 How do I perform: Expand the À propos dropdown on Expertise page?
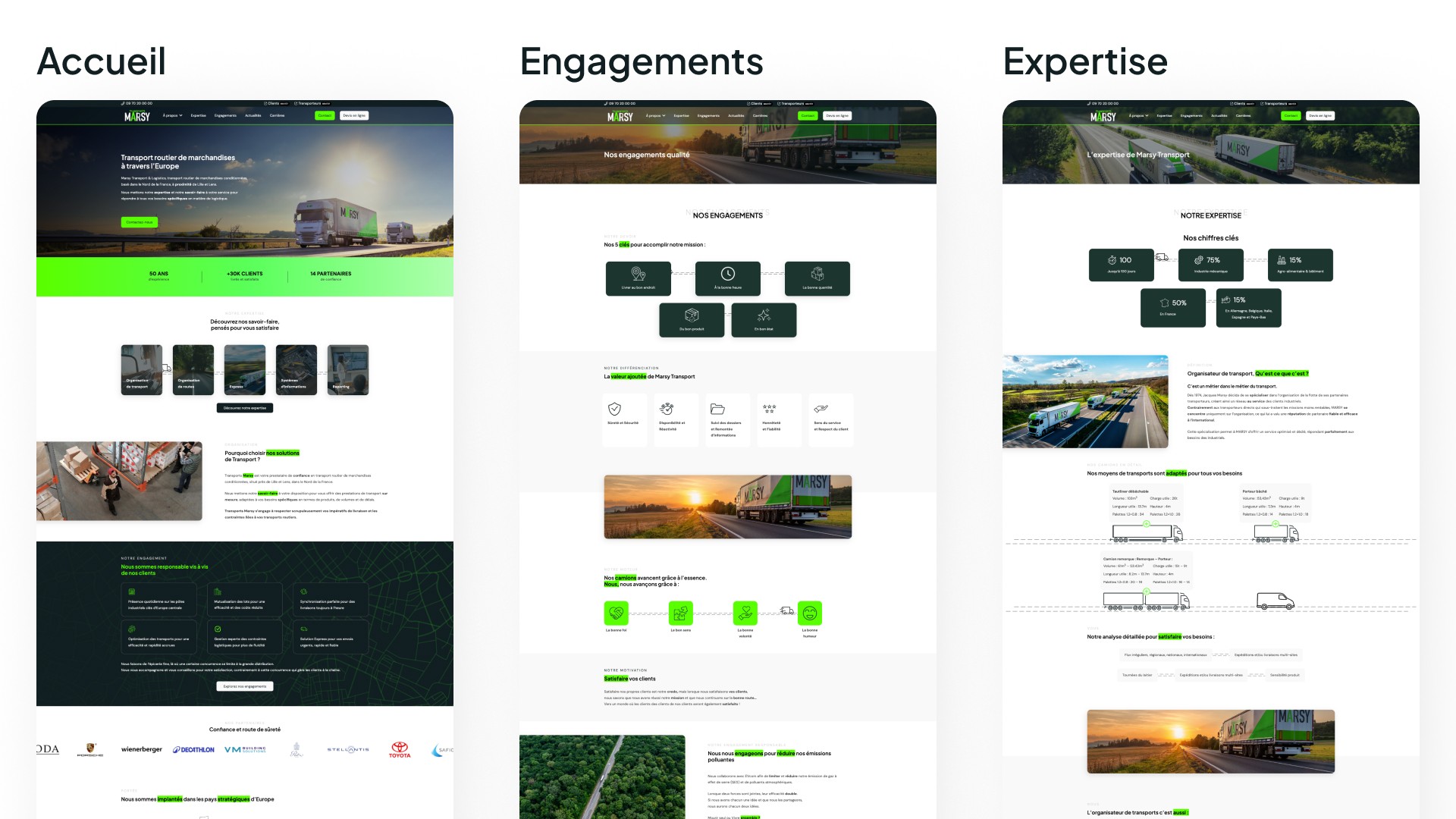(1138, 116)
